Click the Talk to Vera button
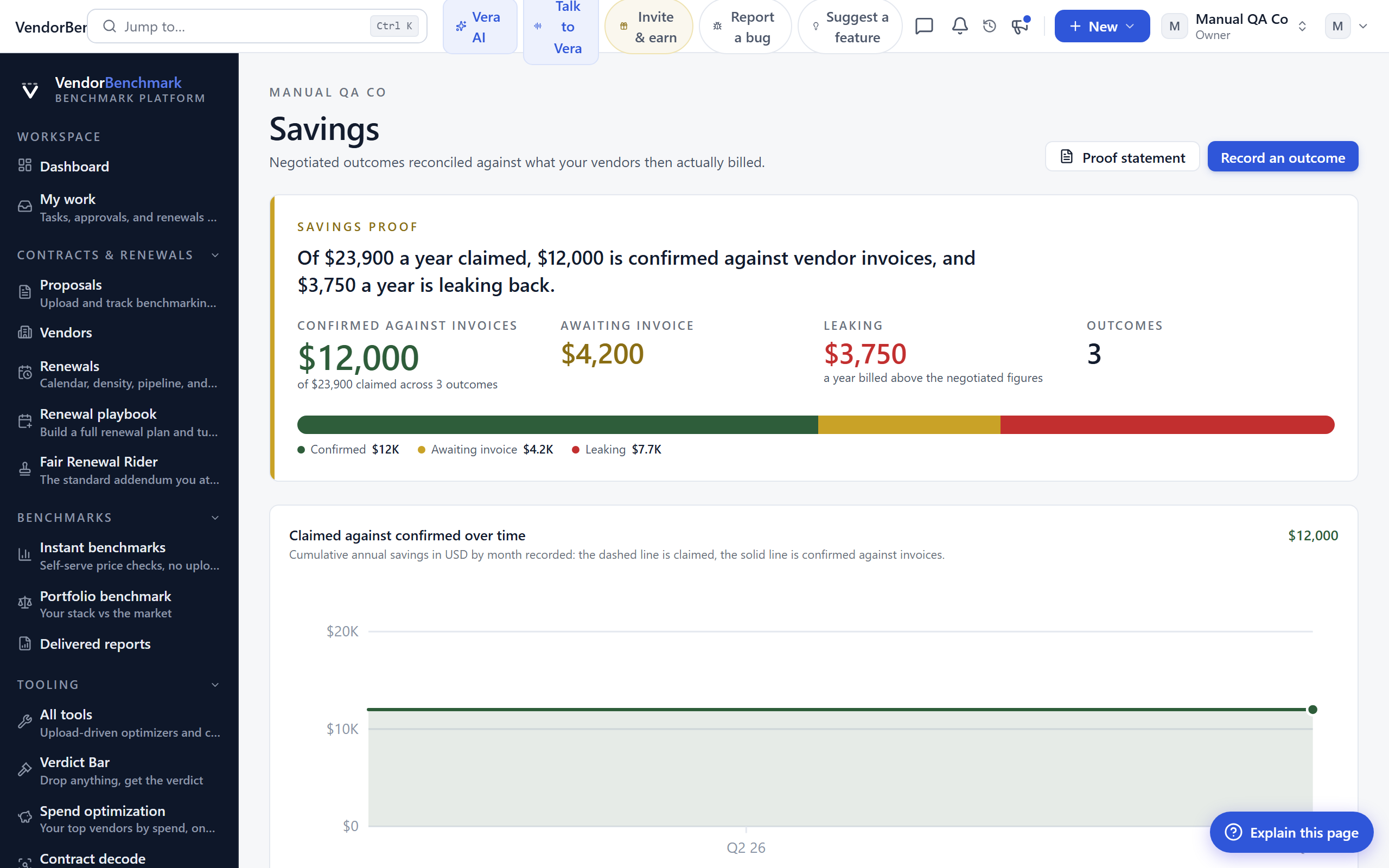Image resolution: width=1389 pixels, height=868 pixels. (561, 27)
